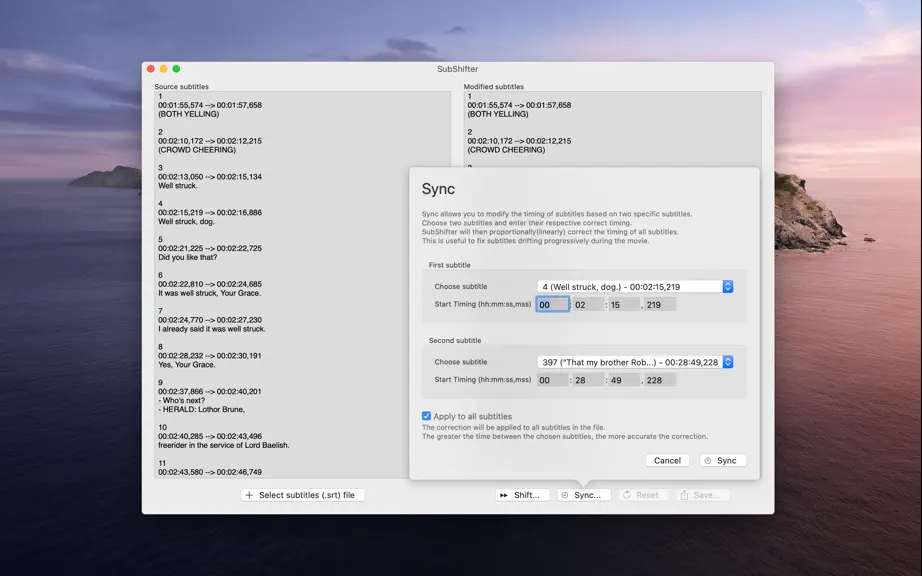Viewport: 922px width, 576px height.
Task: Click the second subtitle hours field
Action: click(x=553, y=380)
